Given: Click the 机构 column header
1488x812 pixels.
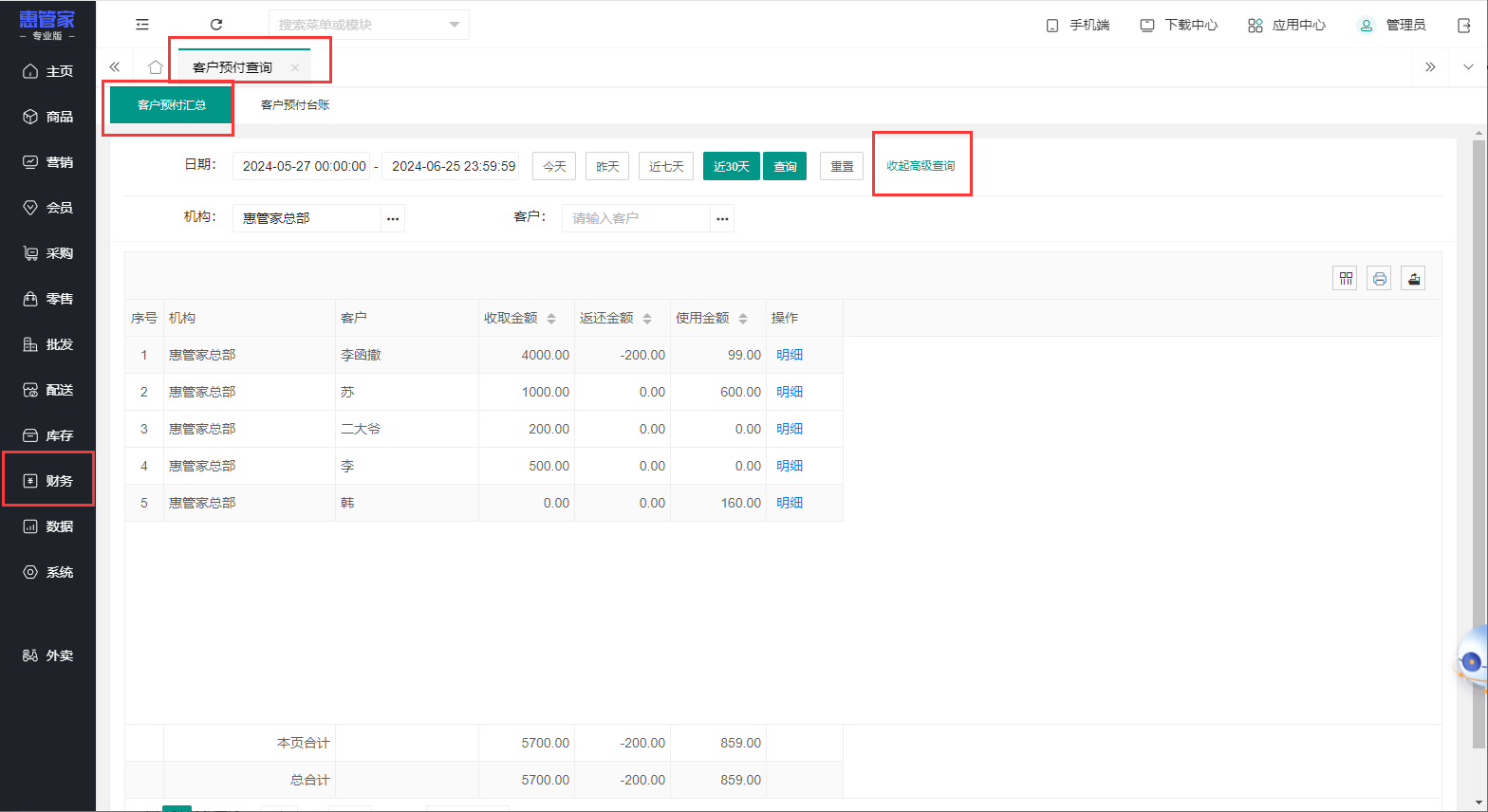Looking at the screenshot, I should point(250,318).
